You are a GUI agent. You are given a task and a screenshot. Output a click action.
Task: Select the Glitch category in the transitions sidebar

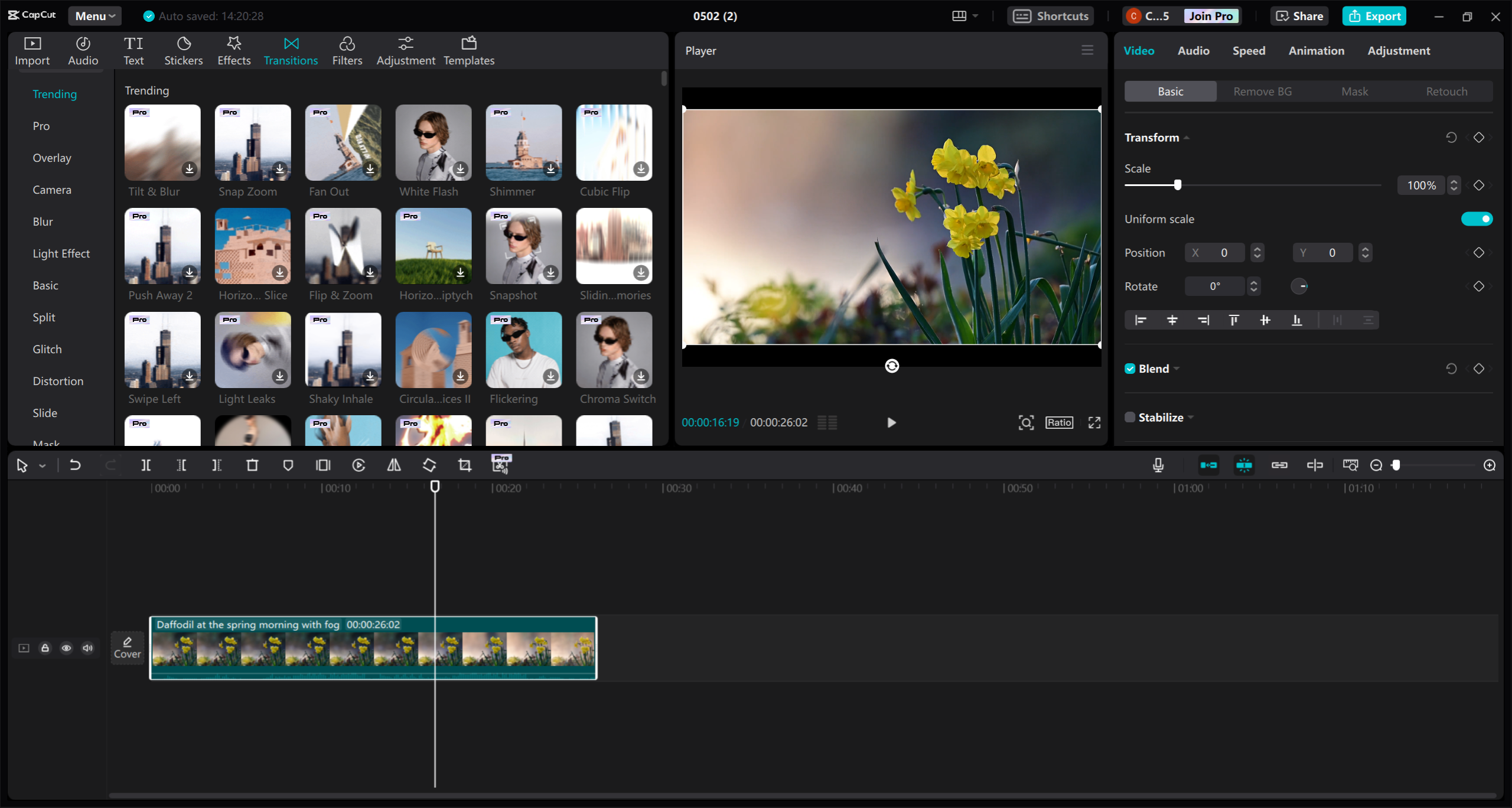click(47, 348)
